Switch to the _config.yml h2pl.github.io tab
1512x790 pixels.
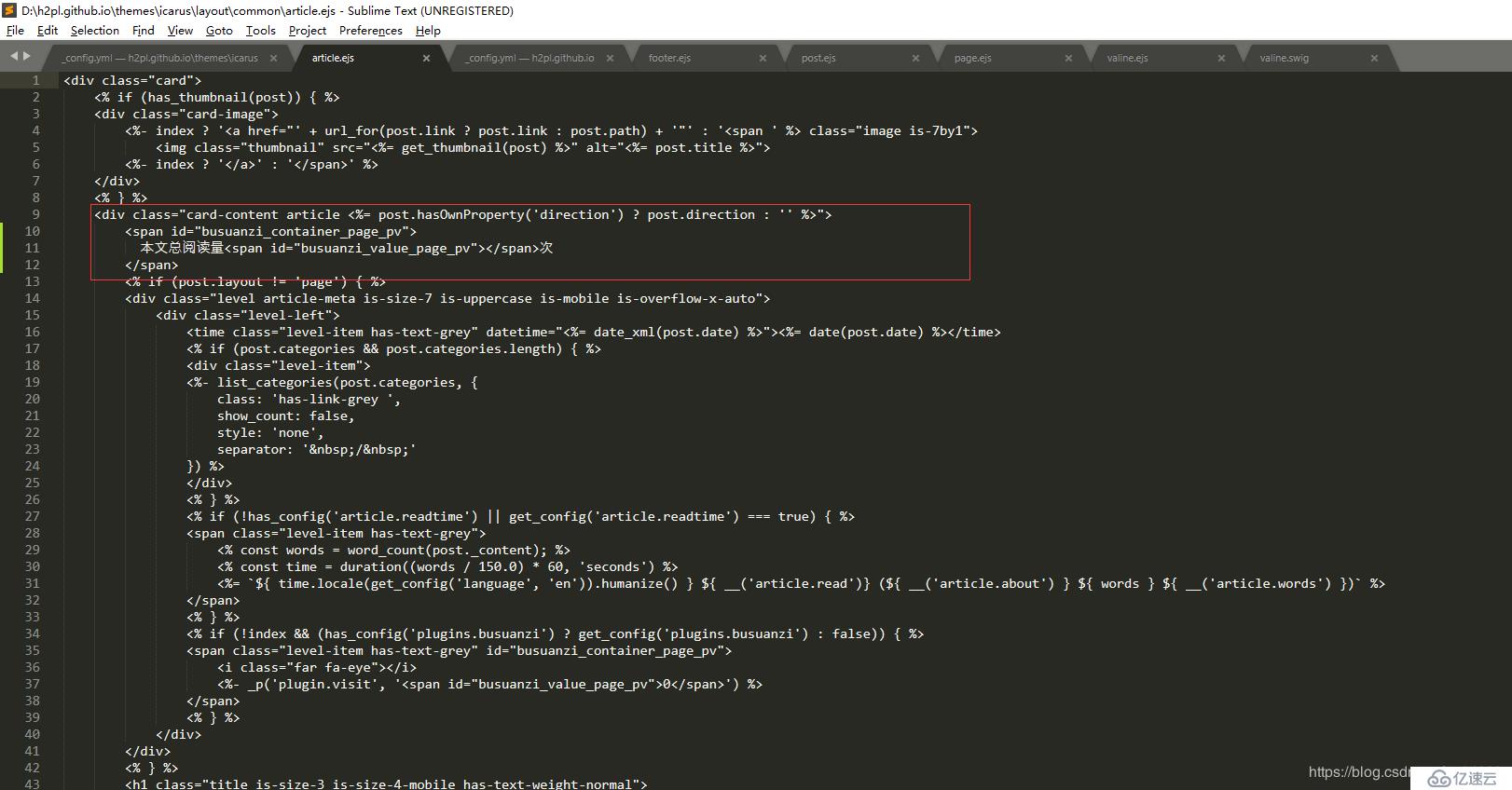(x=530, y=58)
